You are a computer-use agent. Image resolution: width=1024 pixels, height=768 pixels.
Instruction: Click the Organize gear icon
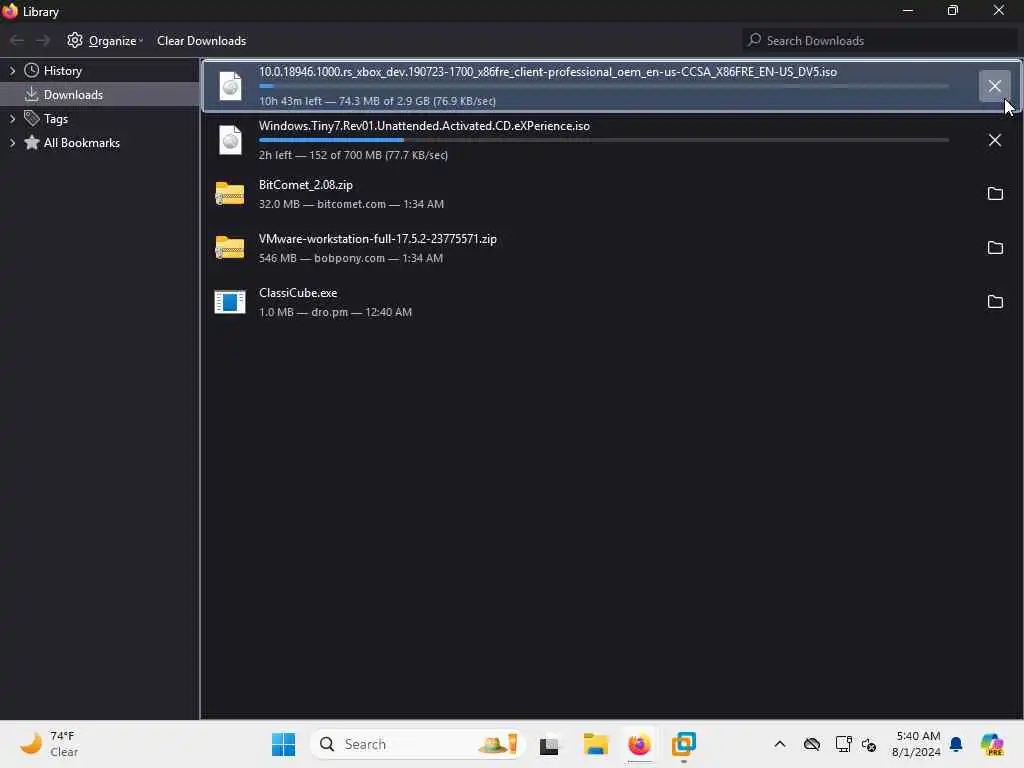(75, 40)
